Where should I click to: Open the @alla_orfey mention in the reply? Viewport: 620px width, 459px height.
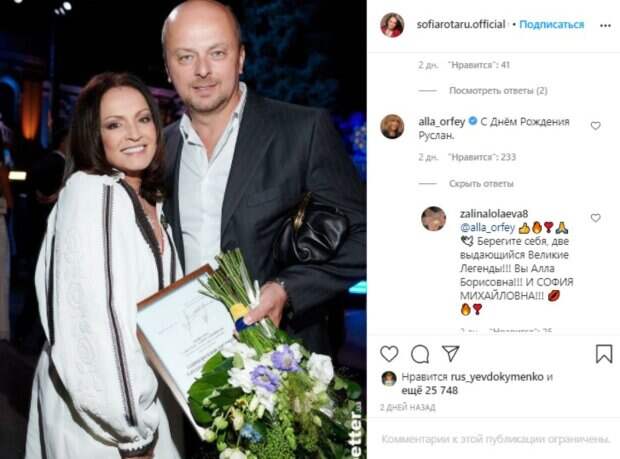point(487,228)
